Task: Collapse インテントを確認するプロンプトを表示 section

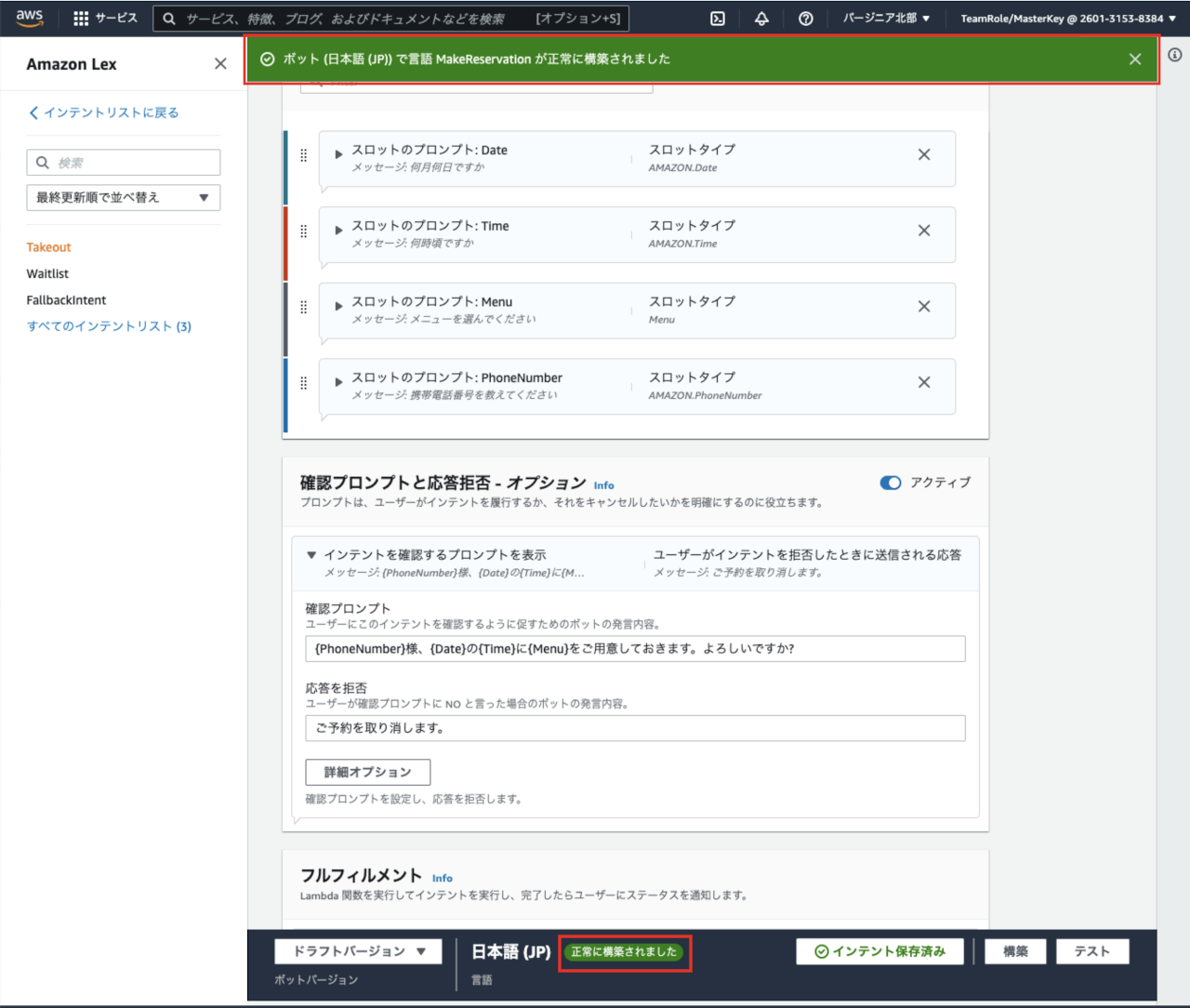Action: click(x=311, y=555)
